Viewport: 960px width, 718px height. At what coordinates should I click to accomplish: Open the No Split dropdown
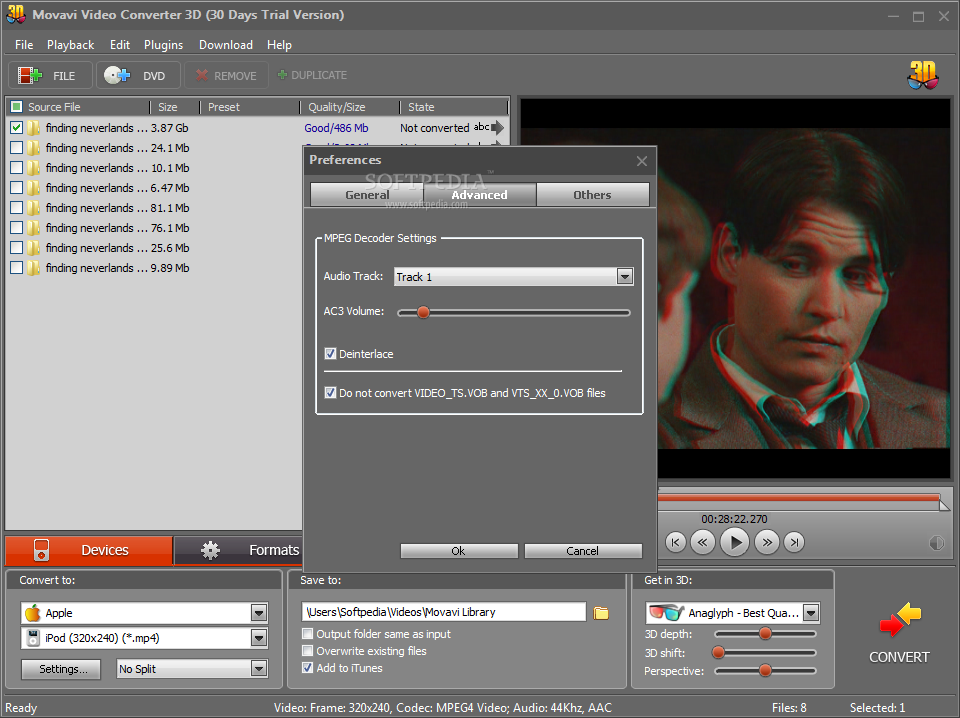[x=259, y=668]
